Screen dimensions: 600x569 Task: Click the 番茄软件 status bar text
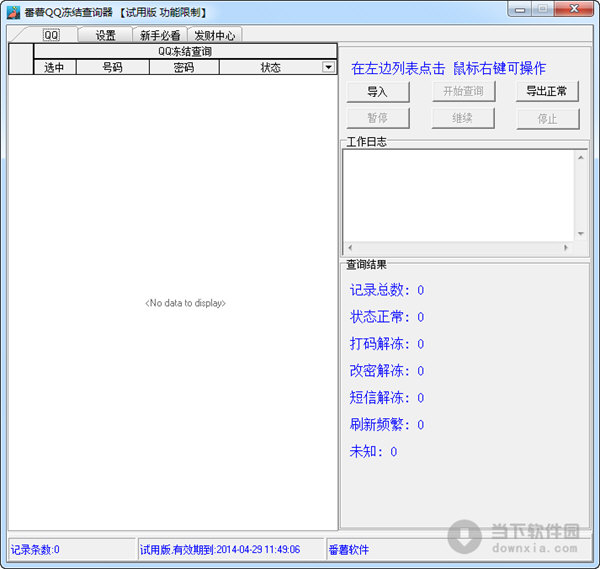(x=349, y=550)
